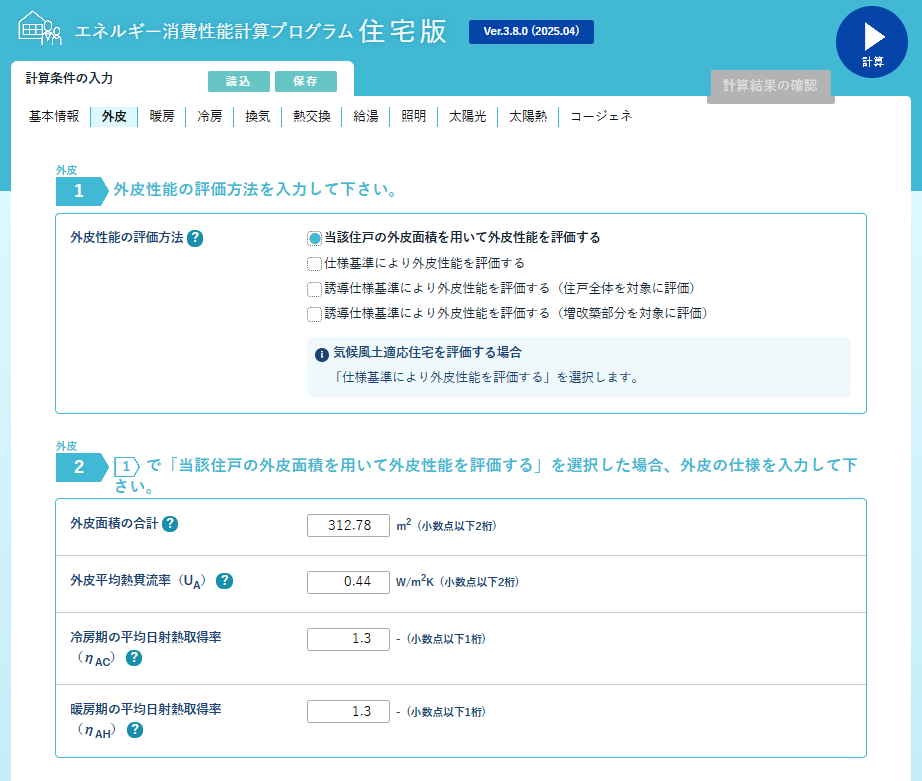Open 計算結果の確認 tab

pyautogui.click(x=770, y=86)
